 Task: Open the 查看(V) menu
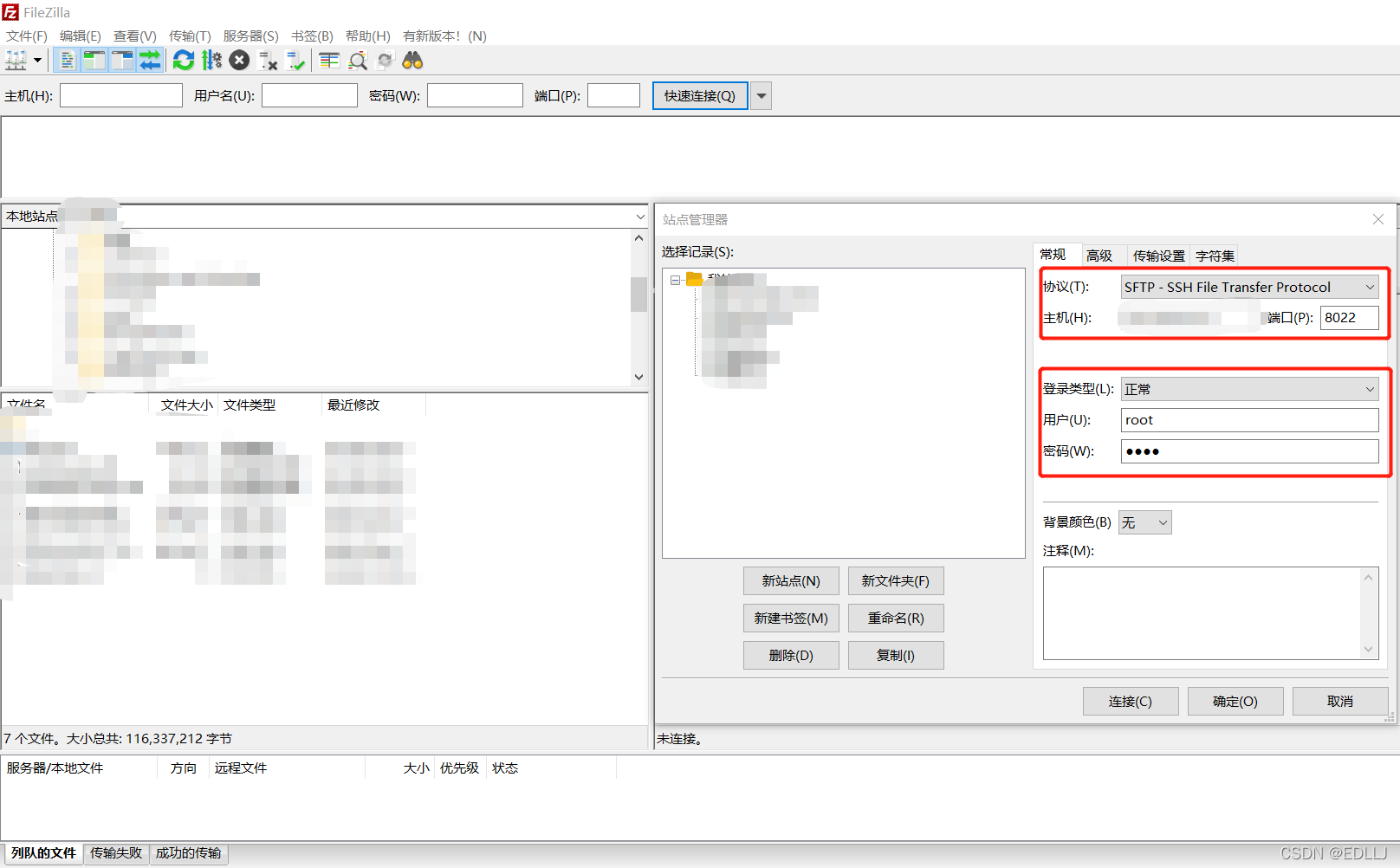click(x=135, y=36)
